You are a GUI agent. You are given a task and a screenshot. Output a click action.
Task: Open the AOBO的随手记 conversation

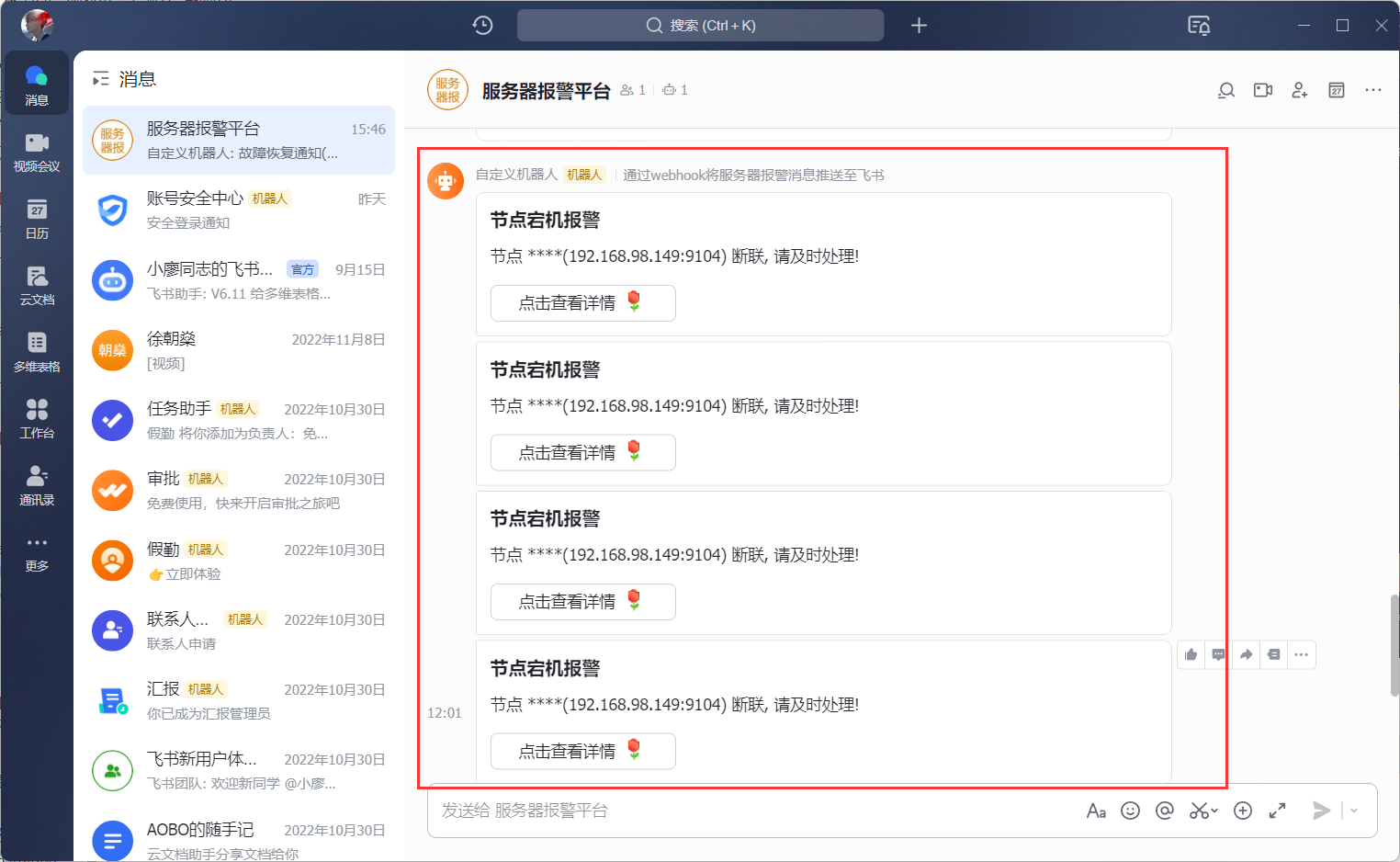coord(239,840)
